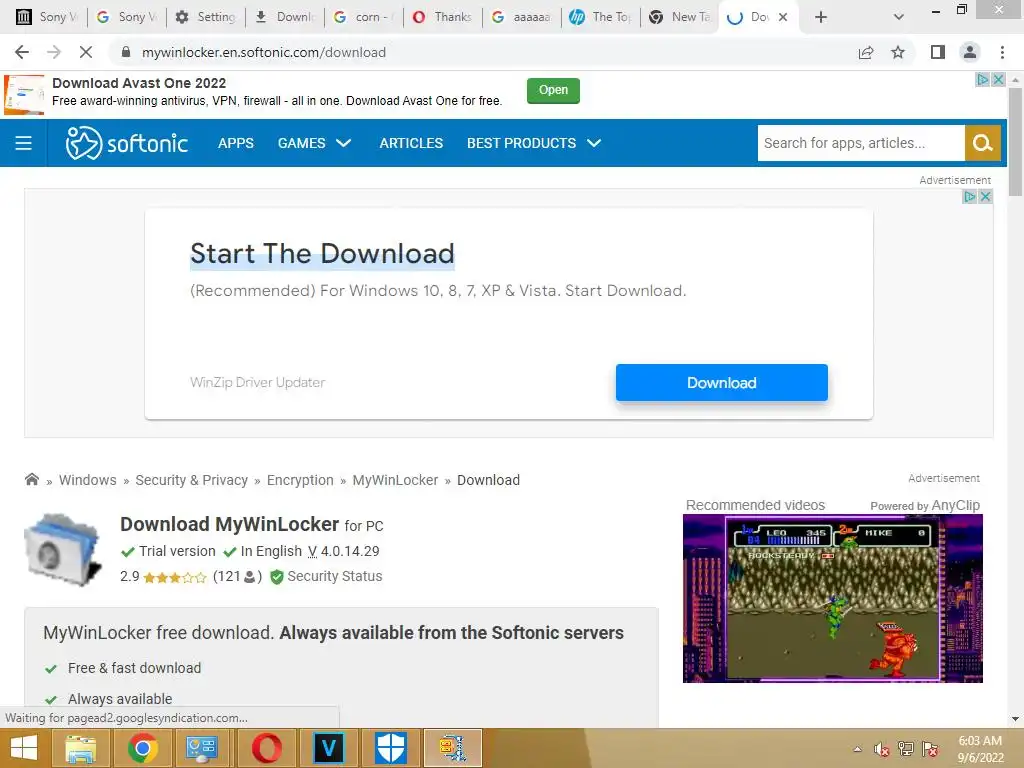This screenshot has height=768, width=1024.
Task: Switch to the Settings tab
Action: [x=206, y=17]
